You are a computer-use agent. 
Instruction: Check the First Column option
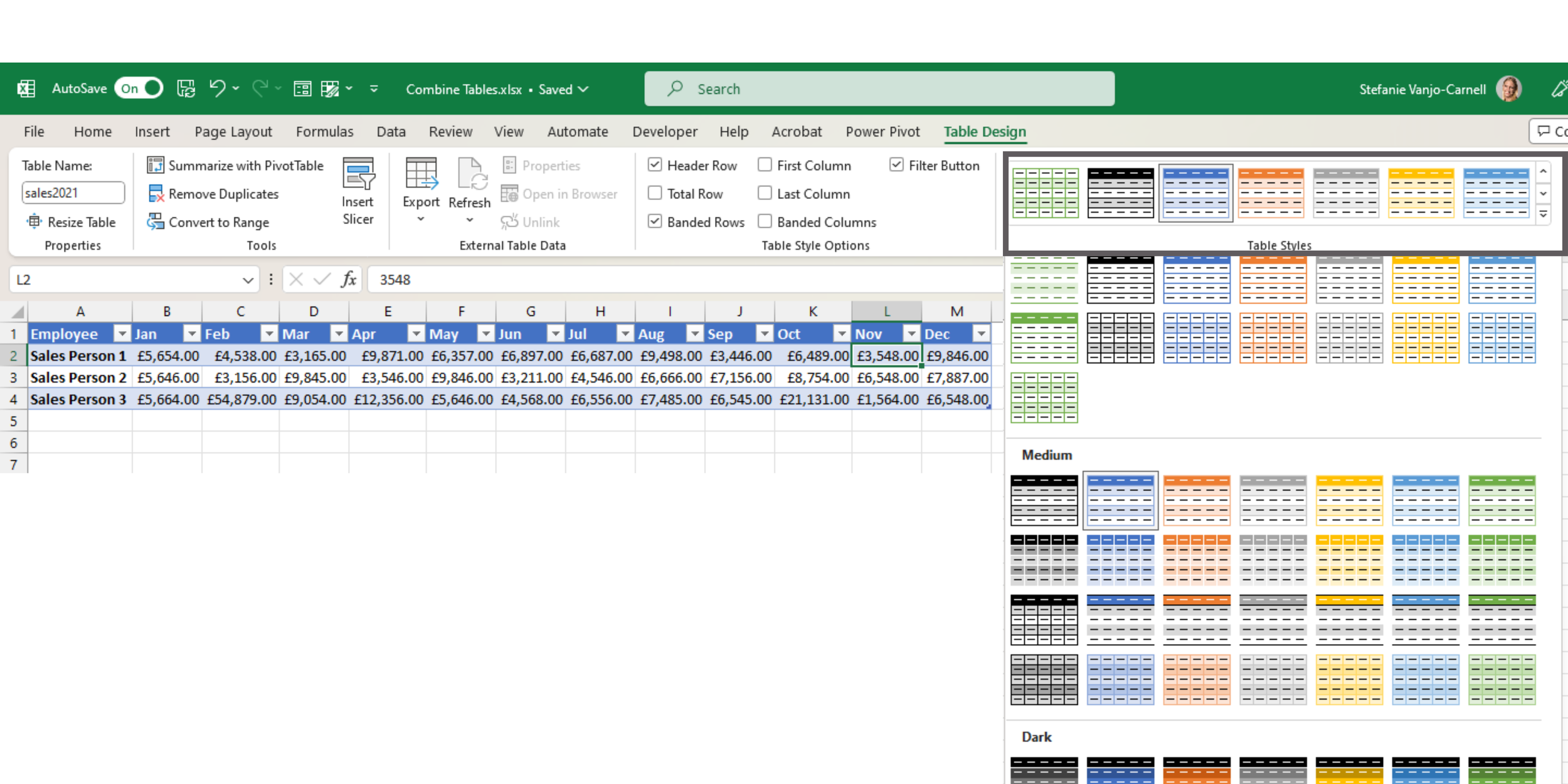(765, 165)
